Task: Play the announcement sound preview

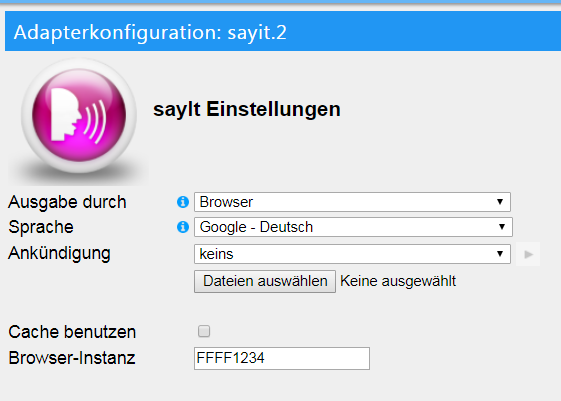Action: click(x=528, y=254)
